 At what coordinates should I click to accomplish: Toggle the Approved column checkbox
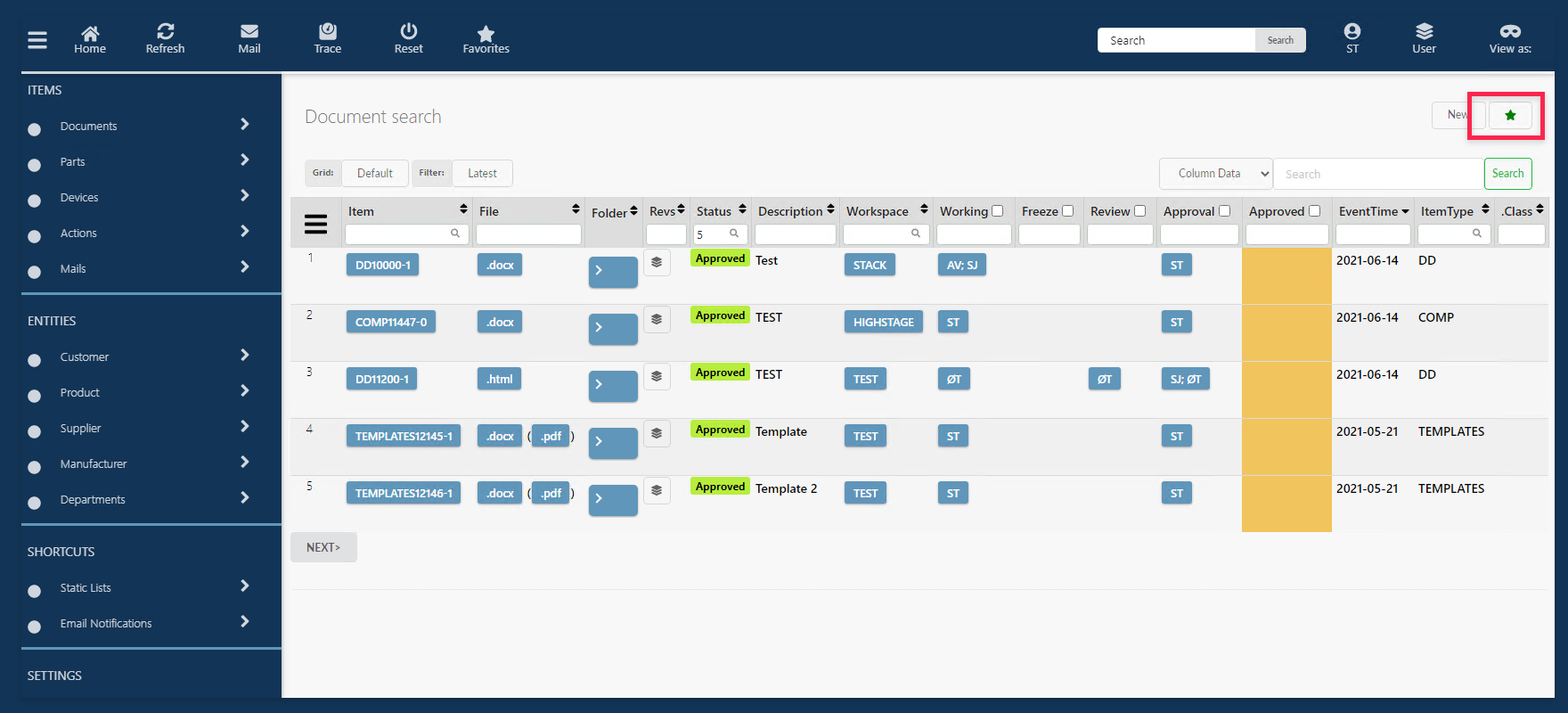(1315, 211)
